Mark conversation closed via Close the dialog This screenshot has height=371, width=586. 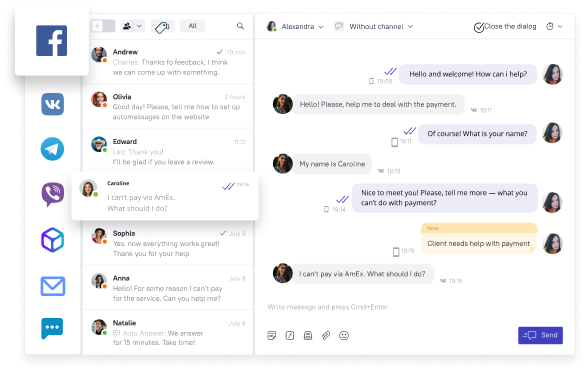point(505,27)
